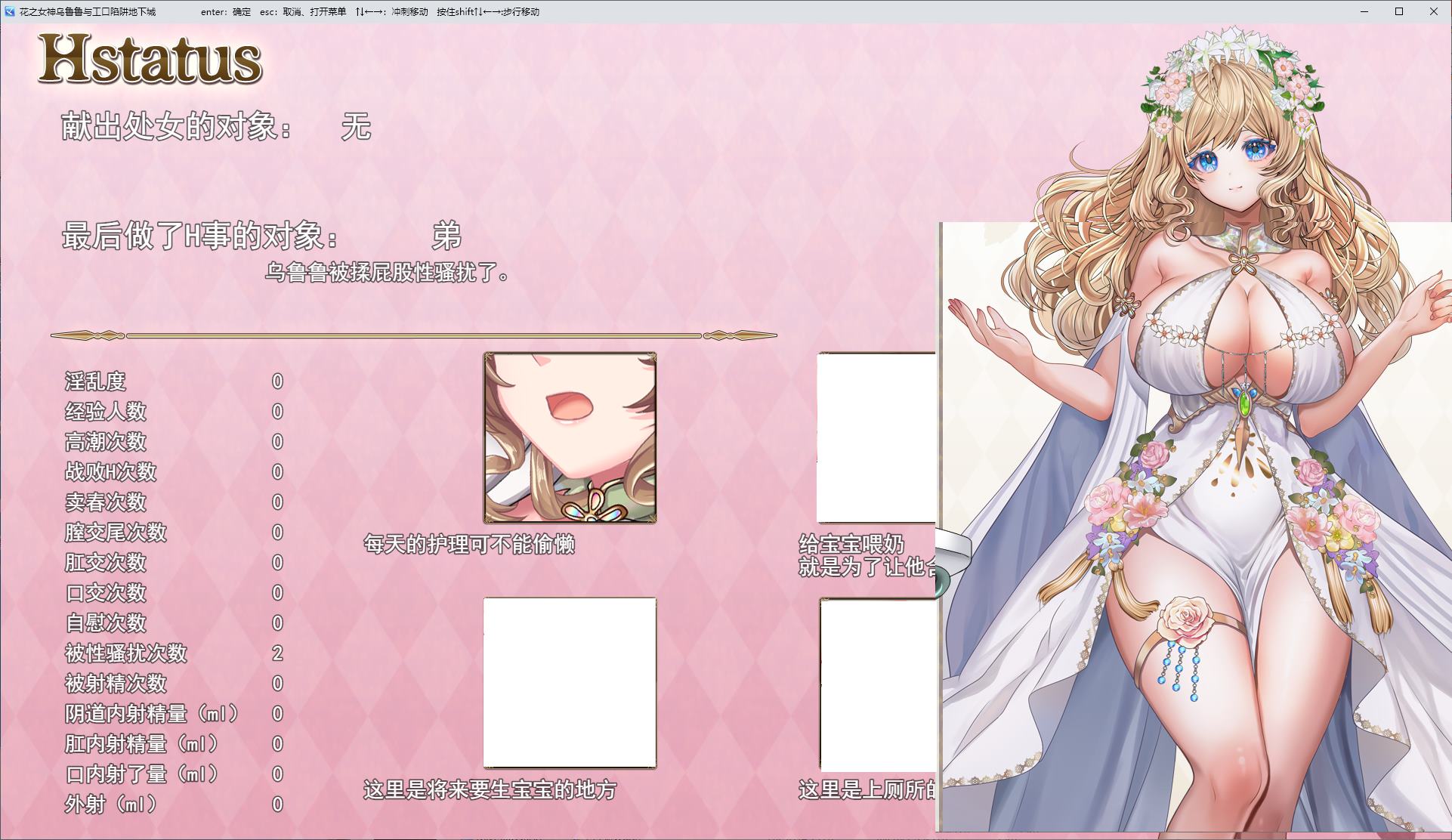1452x840 pixels.
Task: Click the mouth close-up portrait thumbnail
Action: (x=570, y=438)
